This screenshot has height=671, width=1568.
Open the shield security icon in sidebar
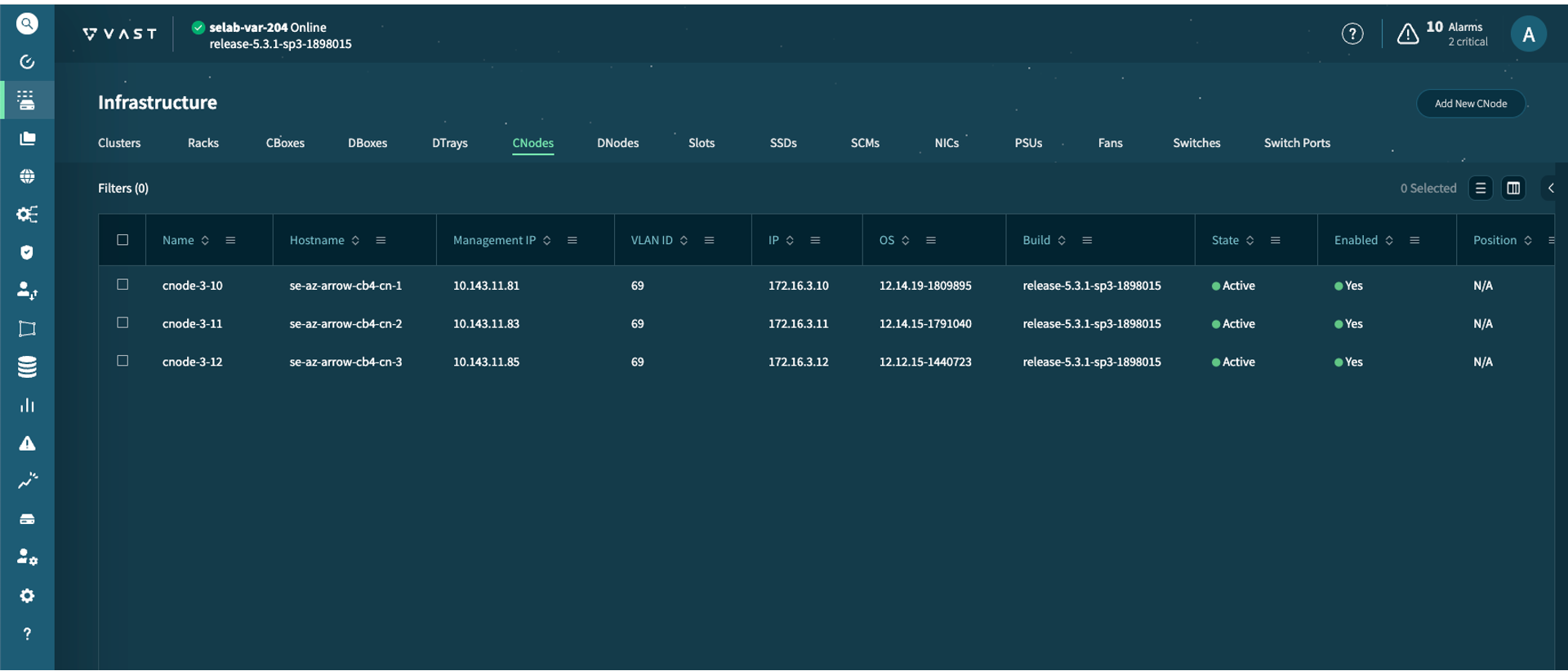tap(27, 252)
